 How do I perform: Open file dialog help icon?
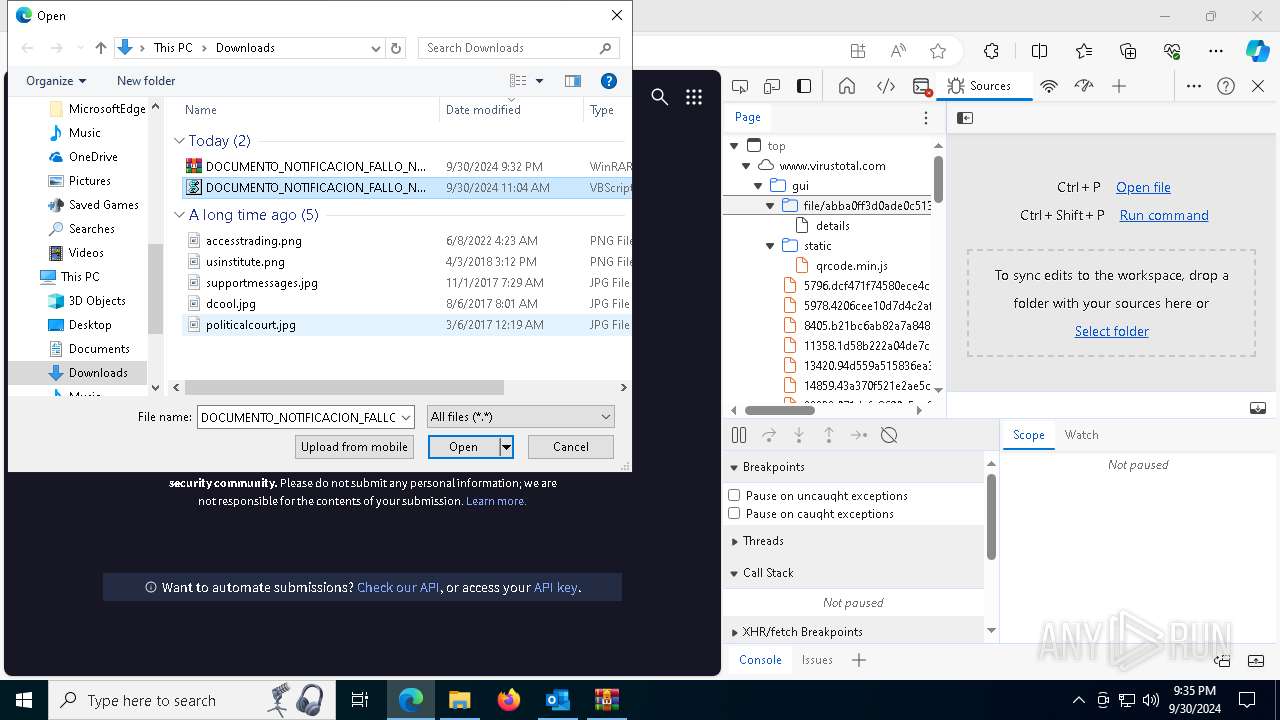point(608,81)
